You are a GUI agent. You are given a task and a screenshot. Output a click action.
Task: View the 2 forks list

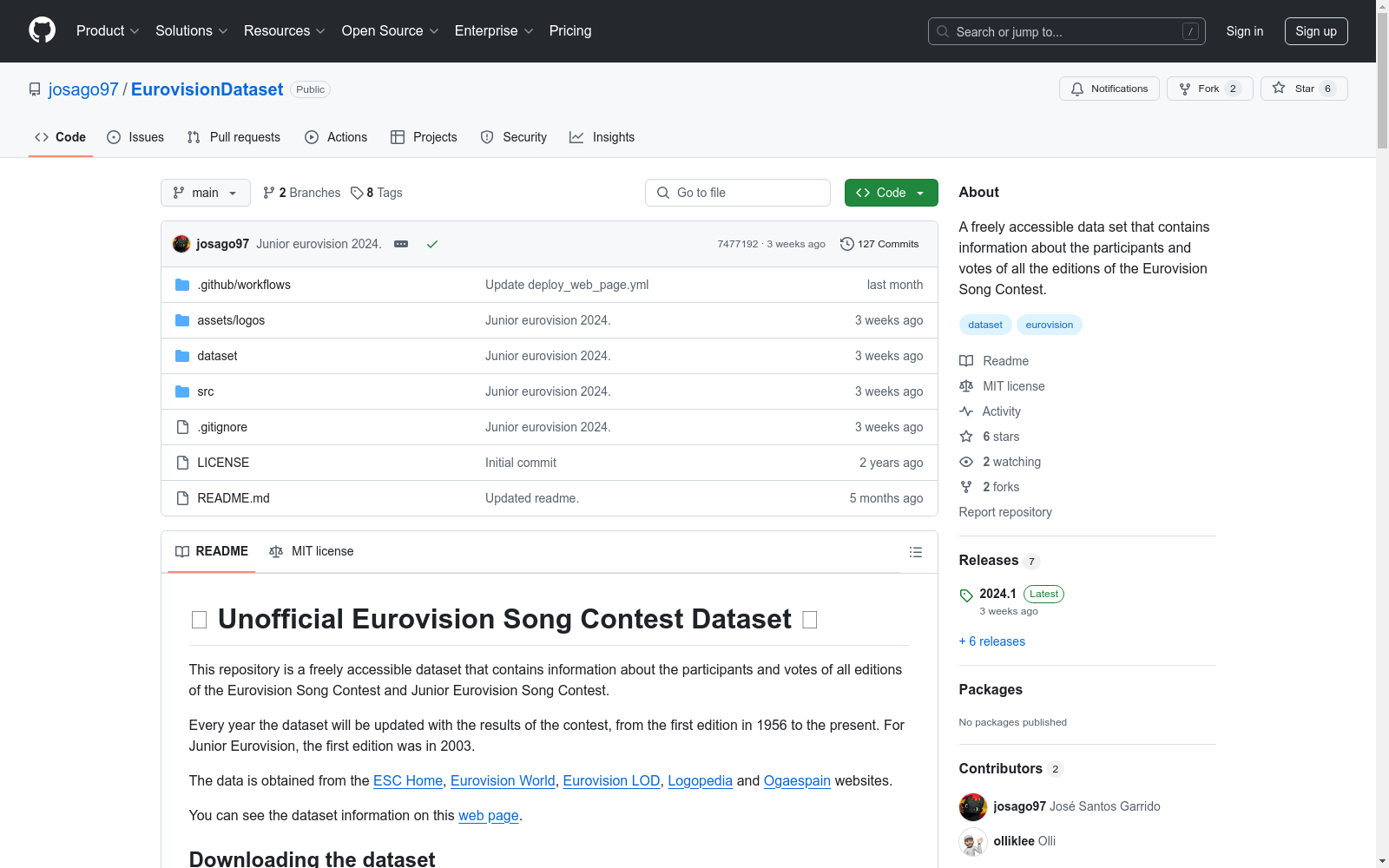tap(989, 487)
